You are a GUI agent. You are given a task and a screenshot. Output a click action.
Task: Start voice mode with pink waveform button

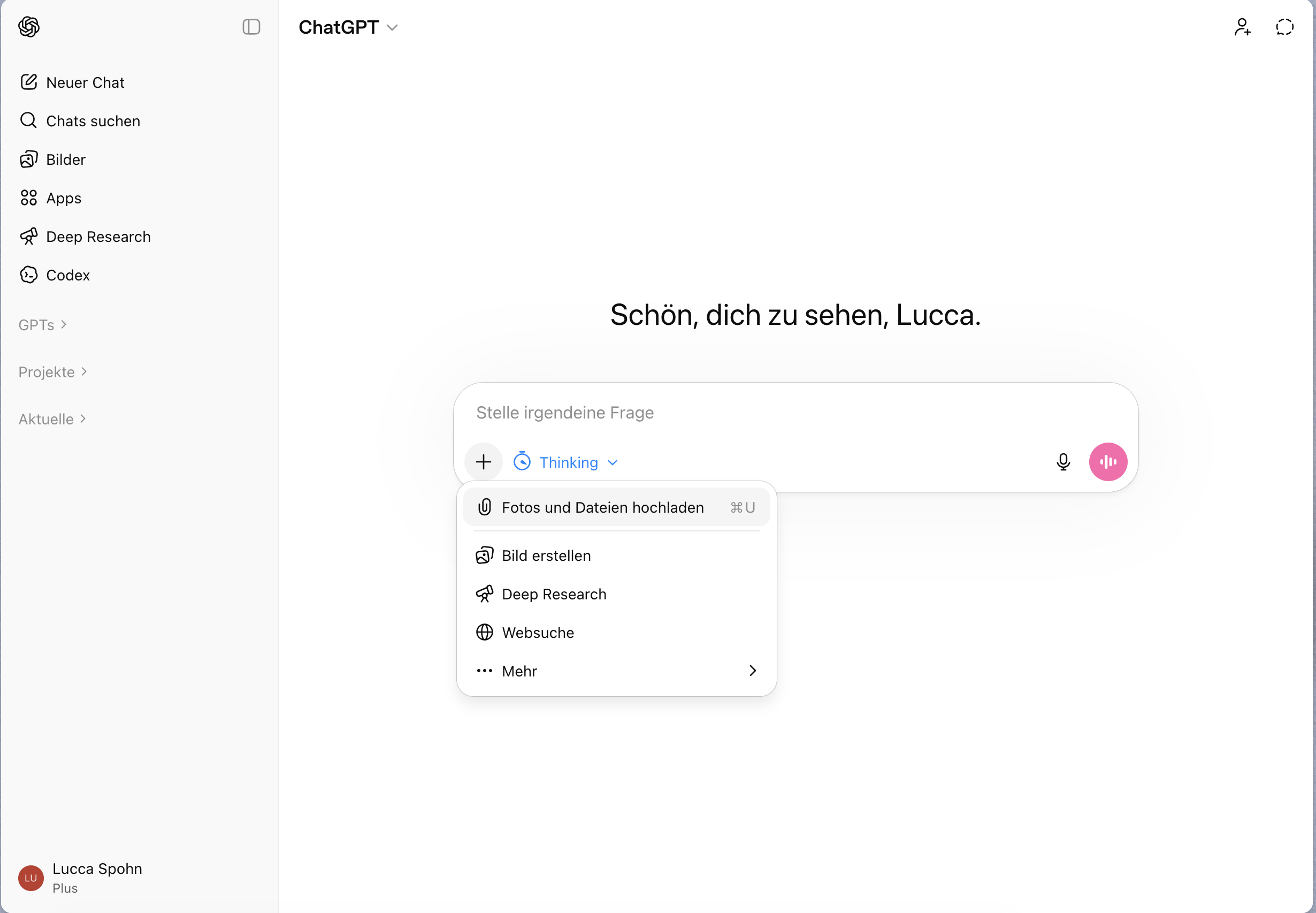pos(1107,462)
